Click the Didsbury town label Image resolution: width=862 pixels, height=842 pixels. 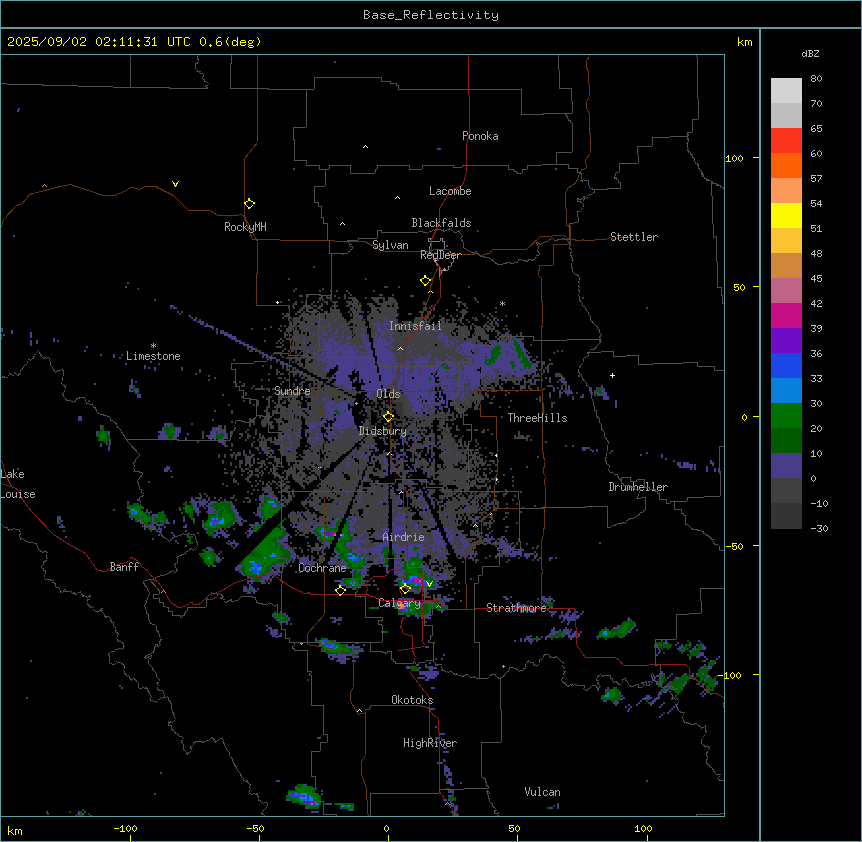point(382,431)
